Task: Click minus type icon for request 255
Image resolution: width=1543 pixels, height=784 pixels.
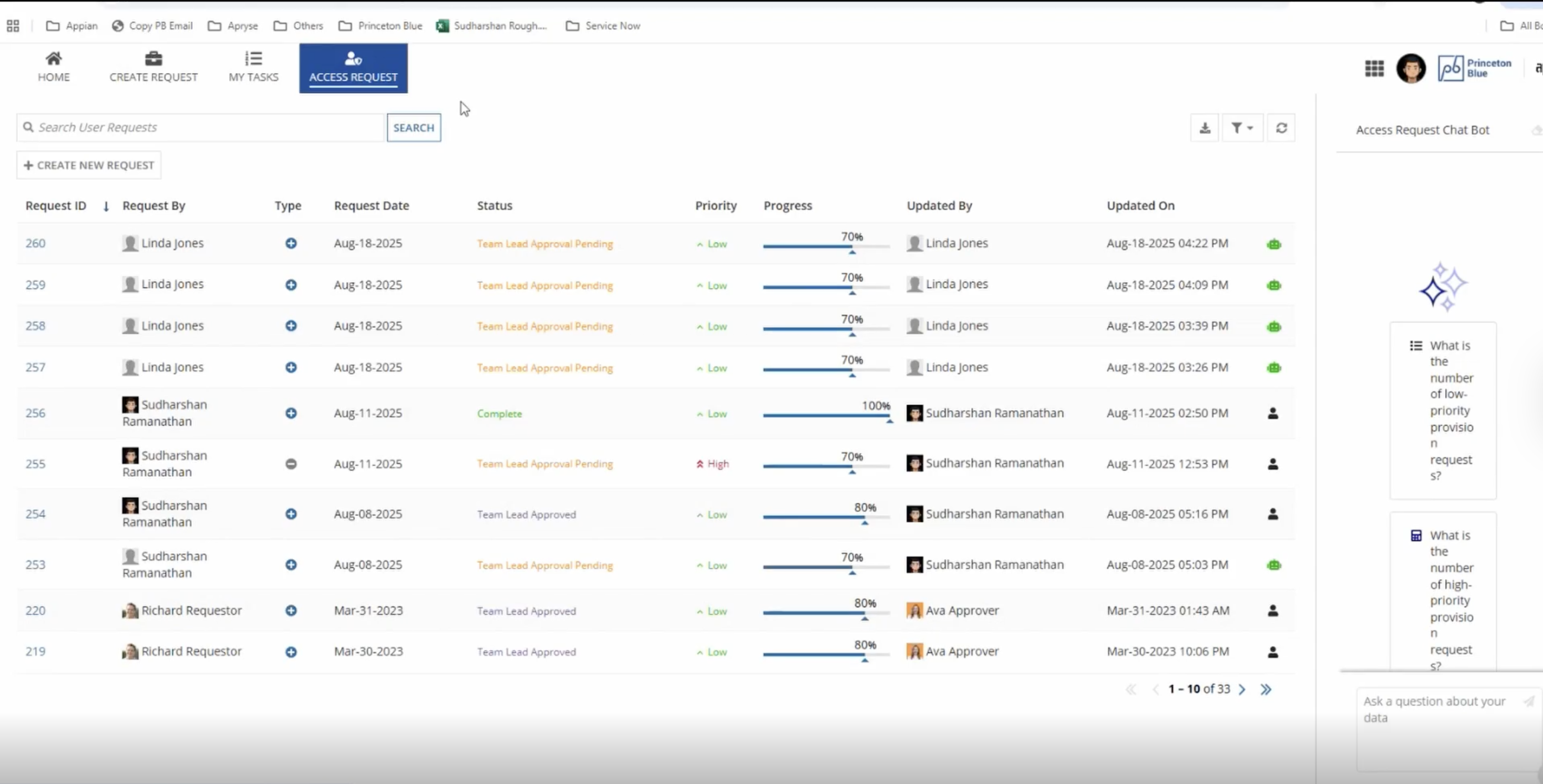Action: coord(291,464)
